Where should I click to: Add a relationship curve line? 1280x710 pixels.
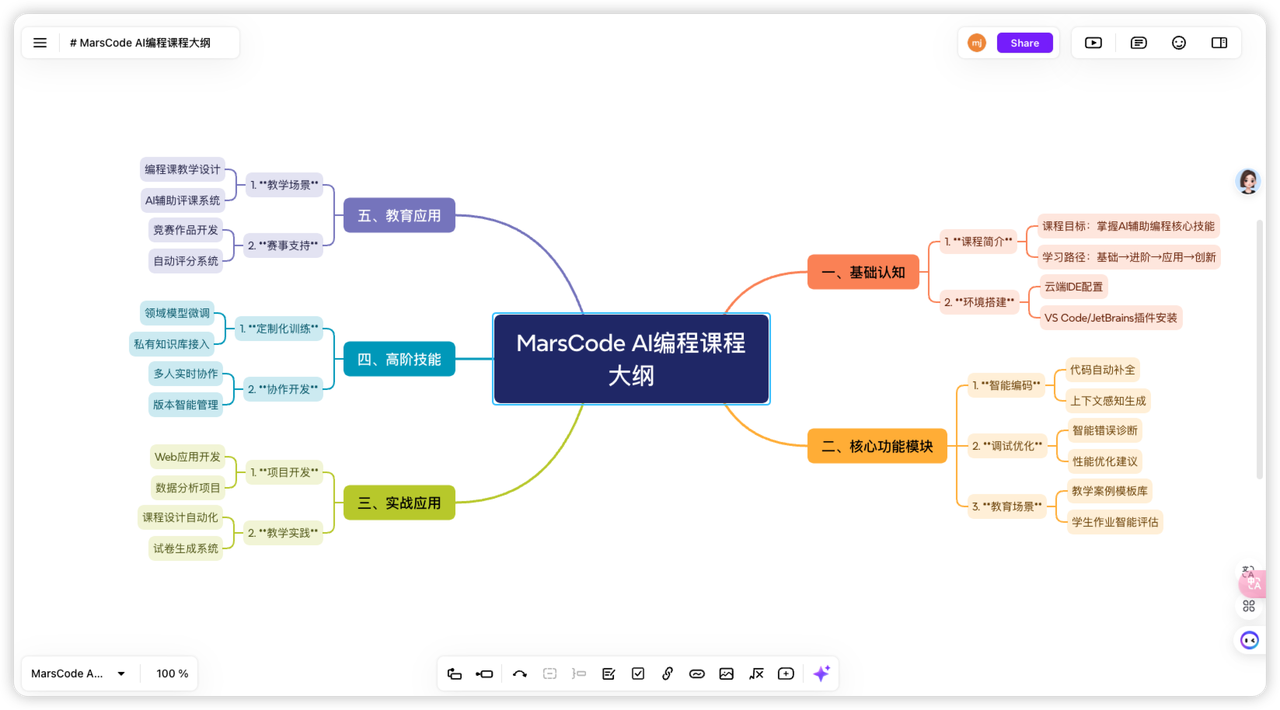coord(520,674)
